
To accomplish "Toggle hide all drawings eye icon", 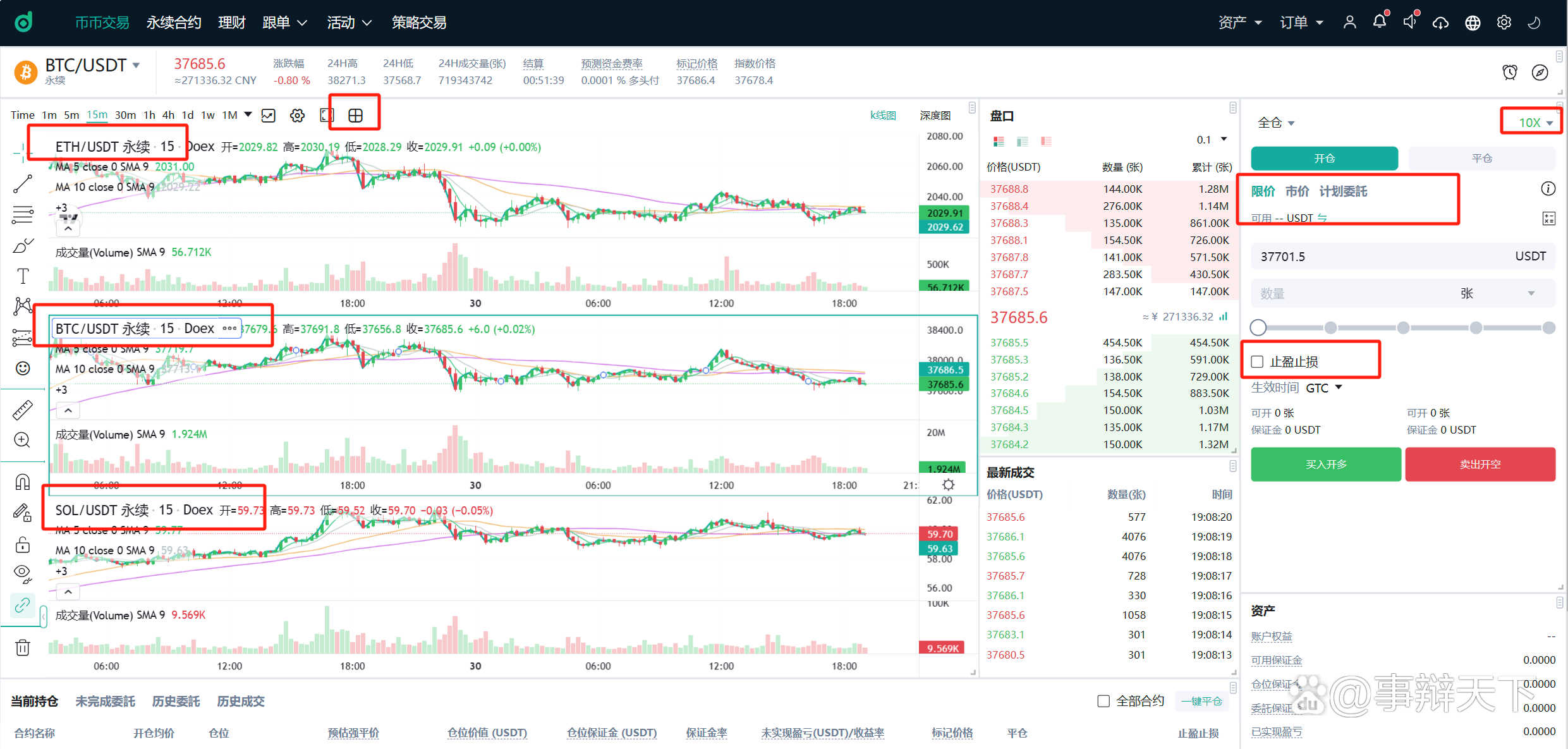I will pos(23,574).
